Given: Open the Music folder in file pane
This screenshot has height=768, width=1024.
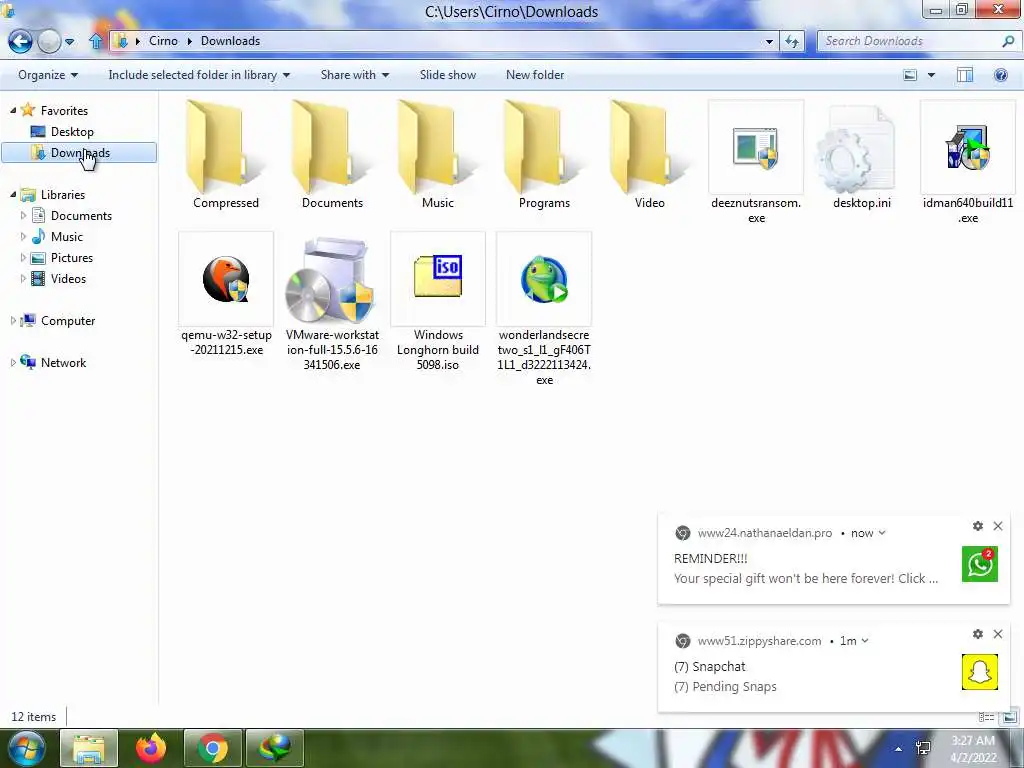Looking at the screenshot, I should point(438,155).
